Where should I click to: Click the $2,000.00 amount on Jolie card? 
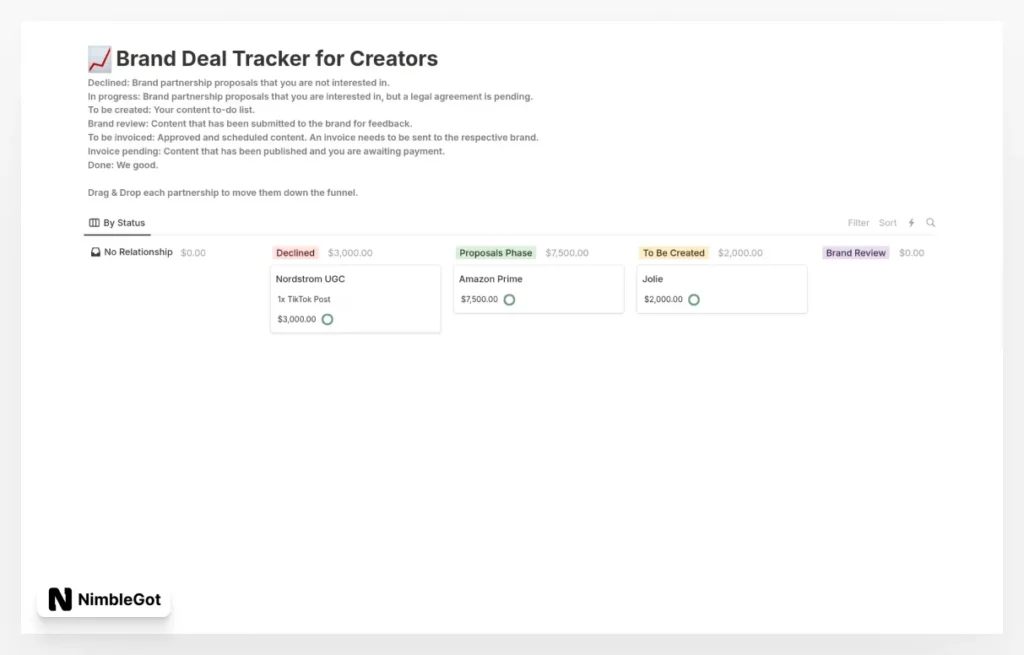tap(663, 300)
